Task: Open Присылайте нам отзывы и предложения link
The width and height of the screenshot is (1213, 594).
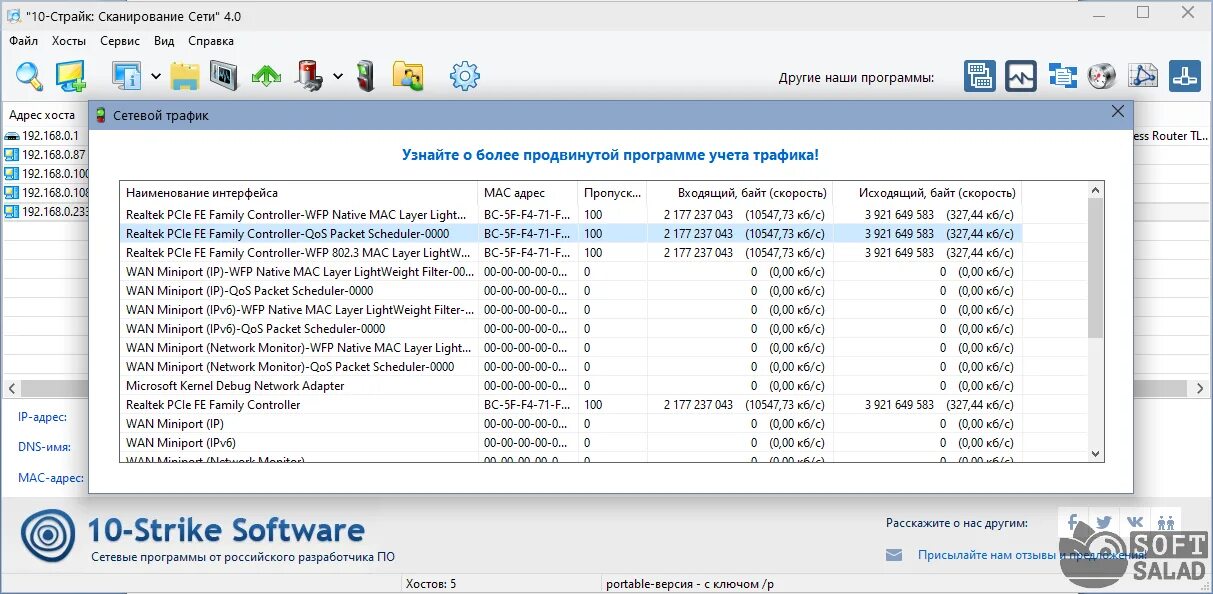Action: tap(1032, 555)
